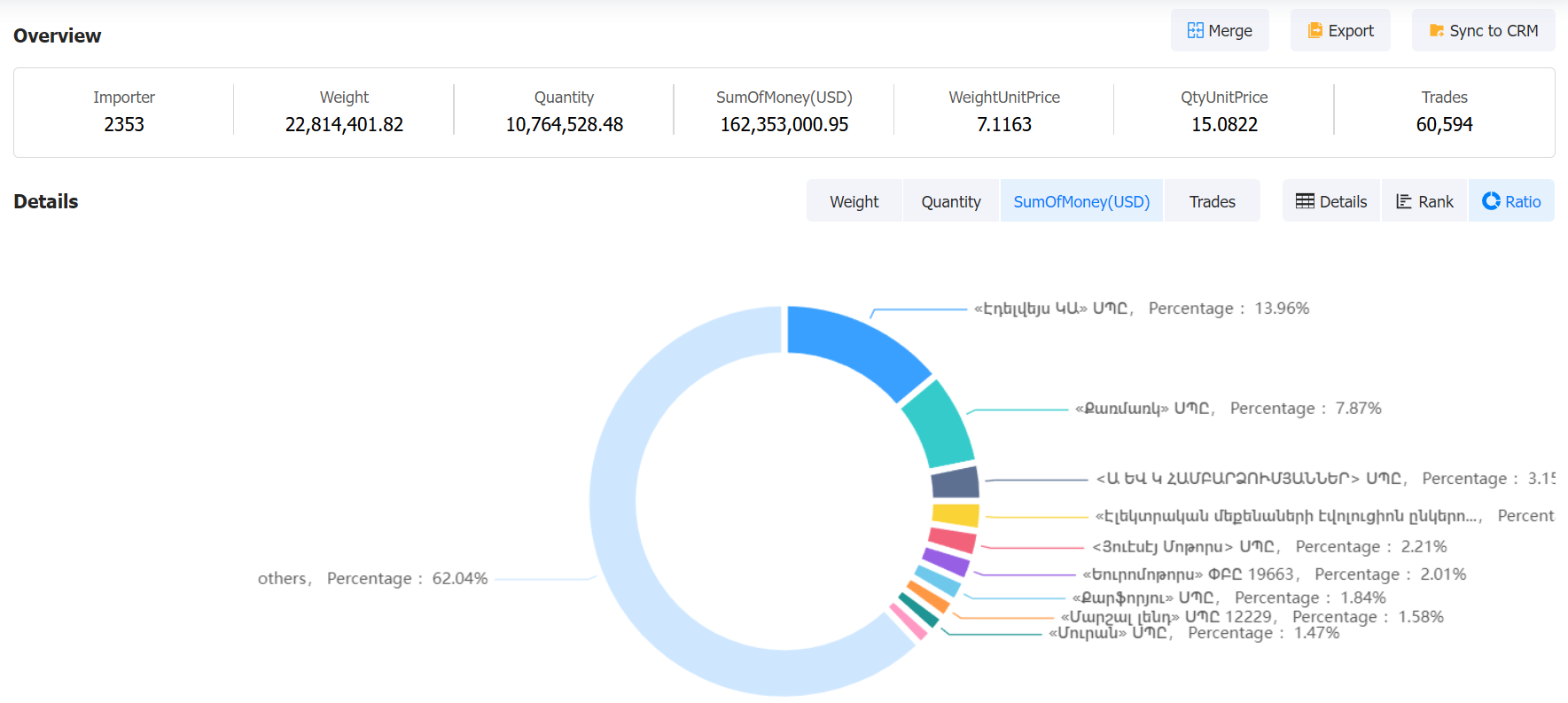
Task: Click the Merge button label
Action: click(1230, 31)
